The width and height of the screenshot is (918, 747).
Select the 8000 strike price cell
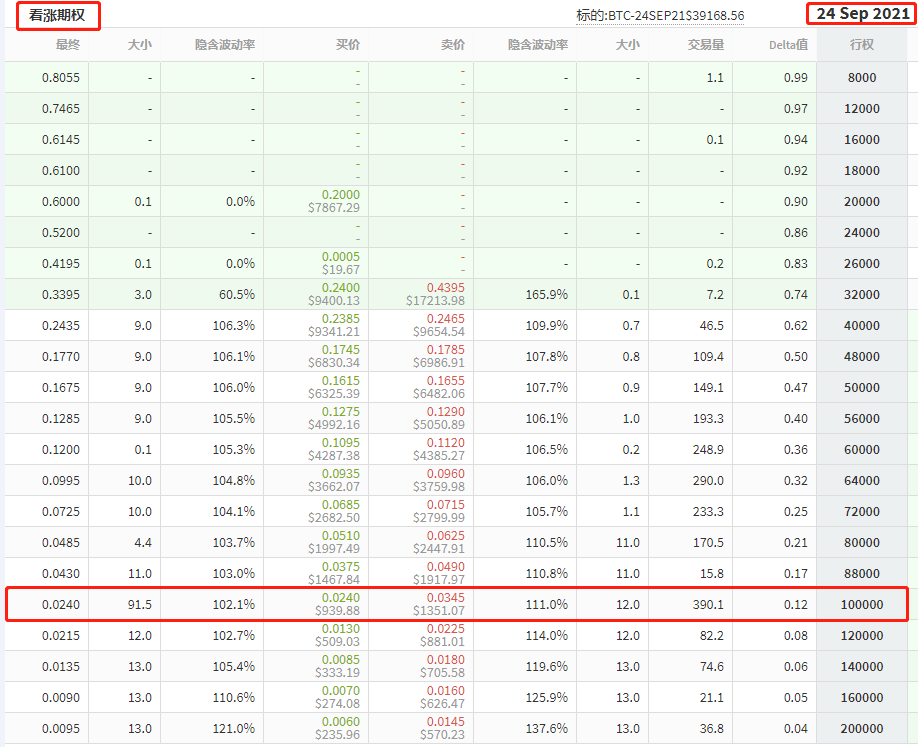tap(860, 78)
